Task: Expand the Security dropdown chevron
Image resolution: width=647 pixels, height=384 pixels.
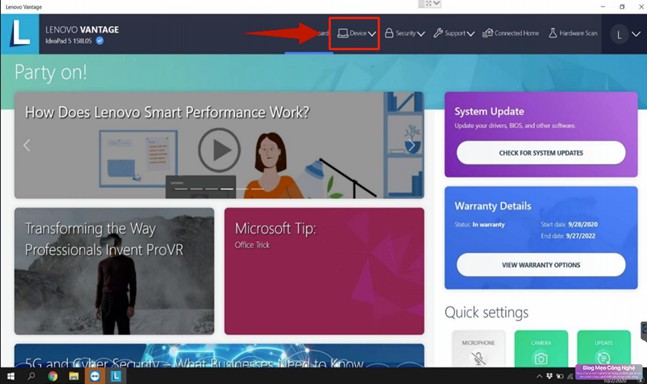Action: click(421, 34)
